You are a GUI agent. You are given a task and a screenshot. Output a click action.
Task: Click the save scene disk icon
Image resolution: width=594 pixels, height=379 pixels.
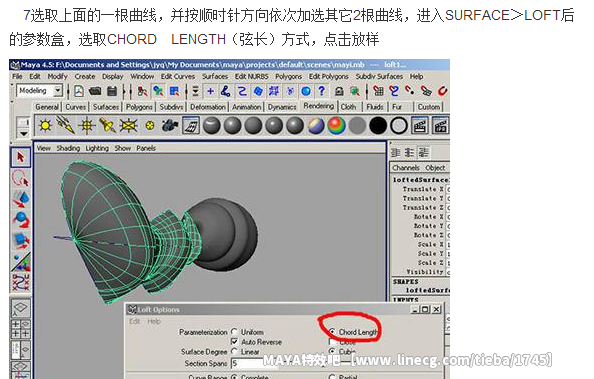[112, 91]
